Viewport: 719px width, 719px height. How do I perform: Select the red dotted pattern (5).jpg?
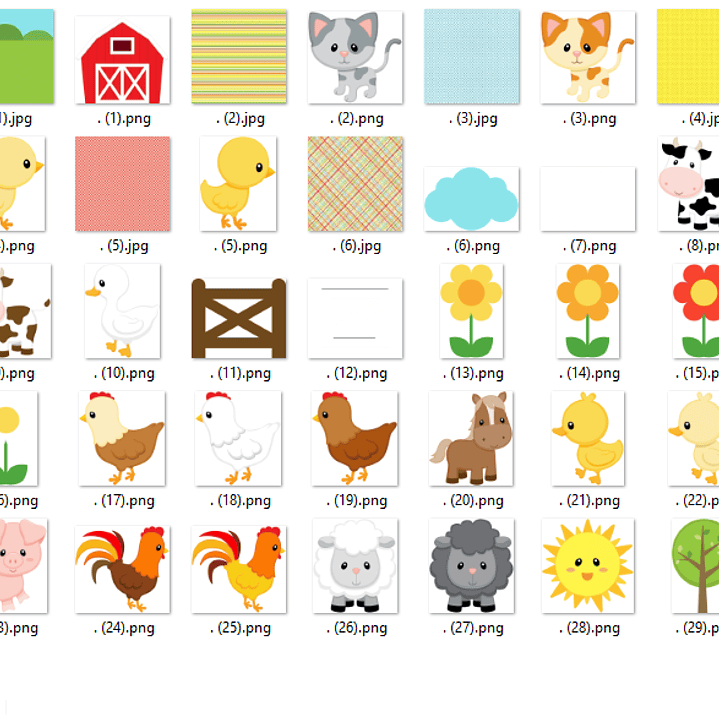tap(122, 183)
